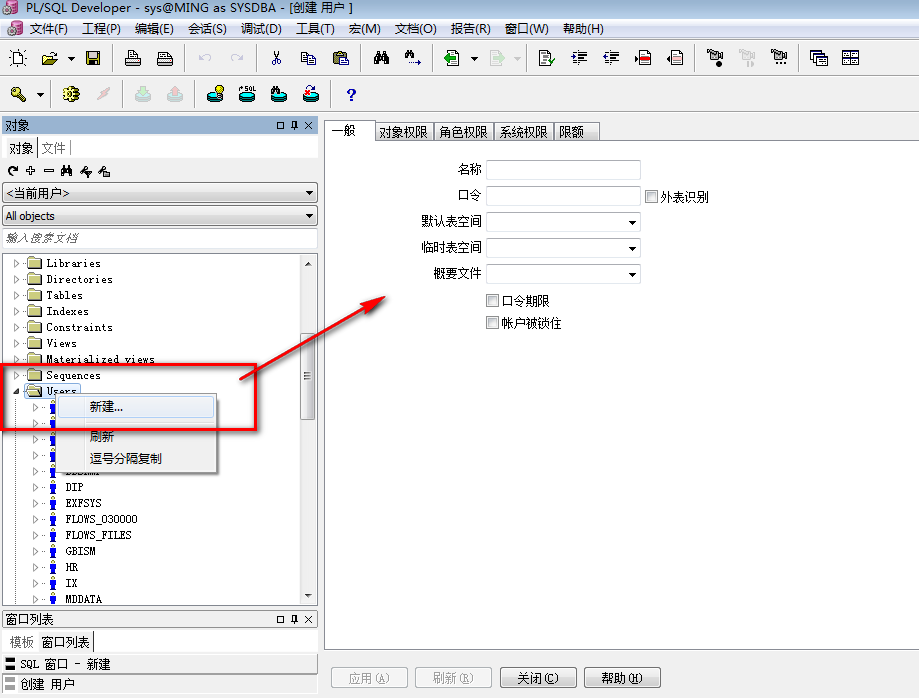The width and height of the screenshot is (919, 698).
Task: Click the Paste clipboard icon
Action: [x=340, y=58]
